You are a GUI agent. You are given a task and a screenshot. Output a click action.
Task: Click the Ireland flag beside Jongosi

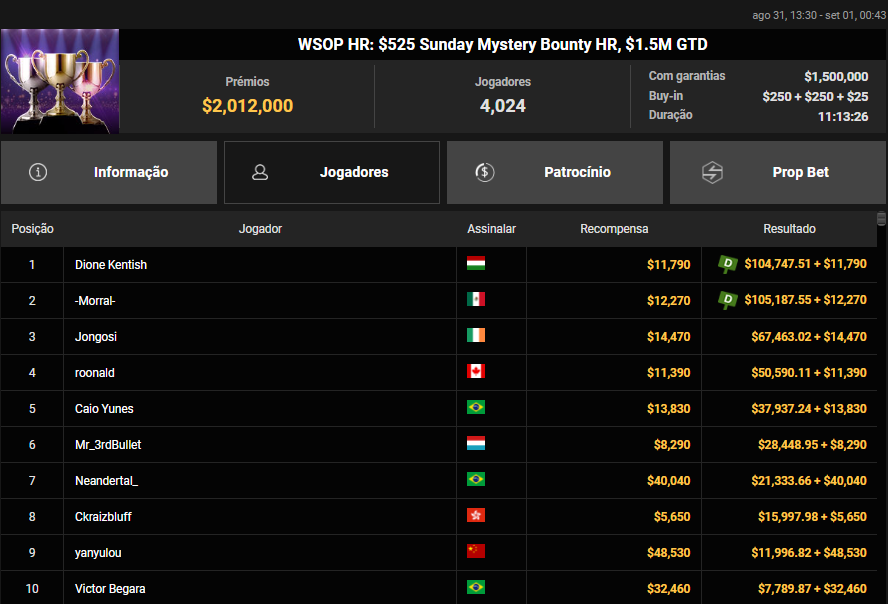coord(476,336)
